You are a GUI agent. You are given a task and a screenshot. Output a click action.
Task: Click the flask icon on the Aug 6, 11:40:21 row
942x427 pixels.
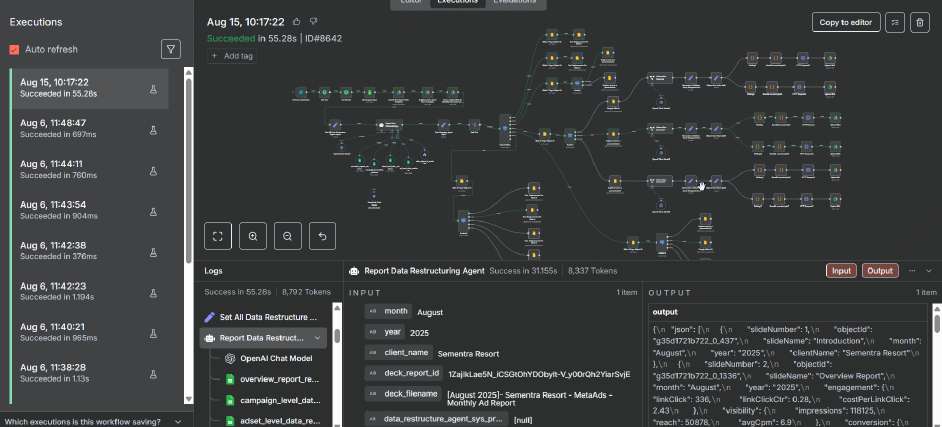point(153,333)
